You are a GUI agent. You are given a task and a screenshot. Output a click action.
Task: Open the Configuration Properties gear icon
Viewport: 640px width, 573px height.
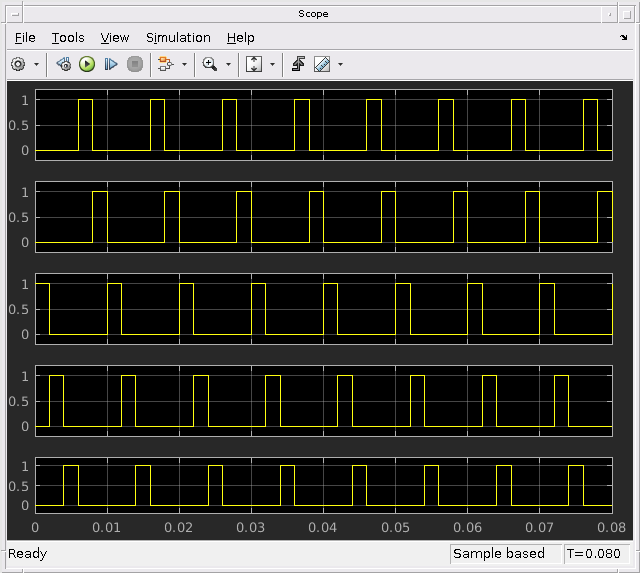[x=18, y=64]
